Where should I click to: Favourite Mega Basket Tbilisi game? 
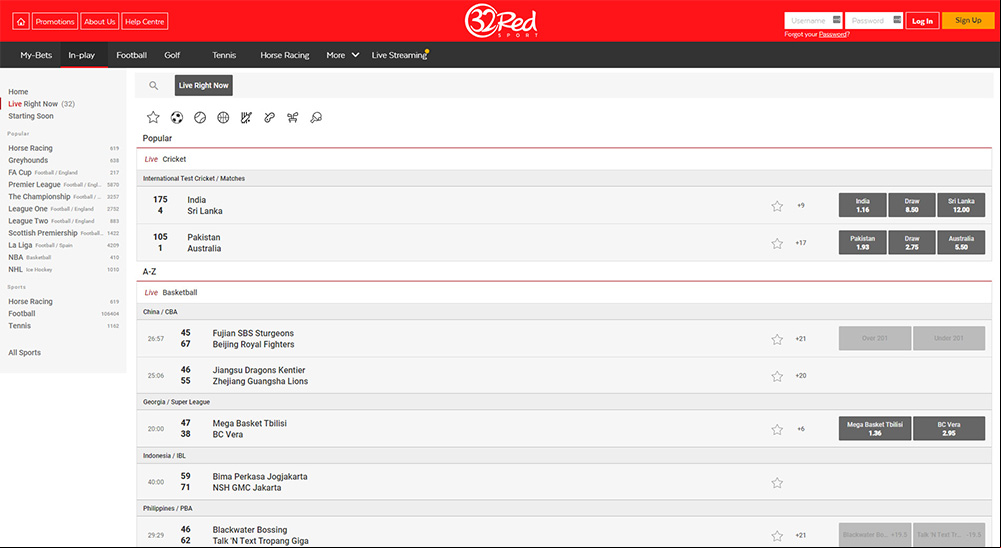click(x=777, y=429)
